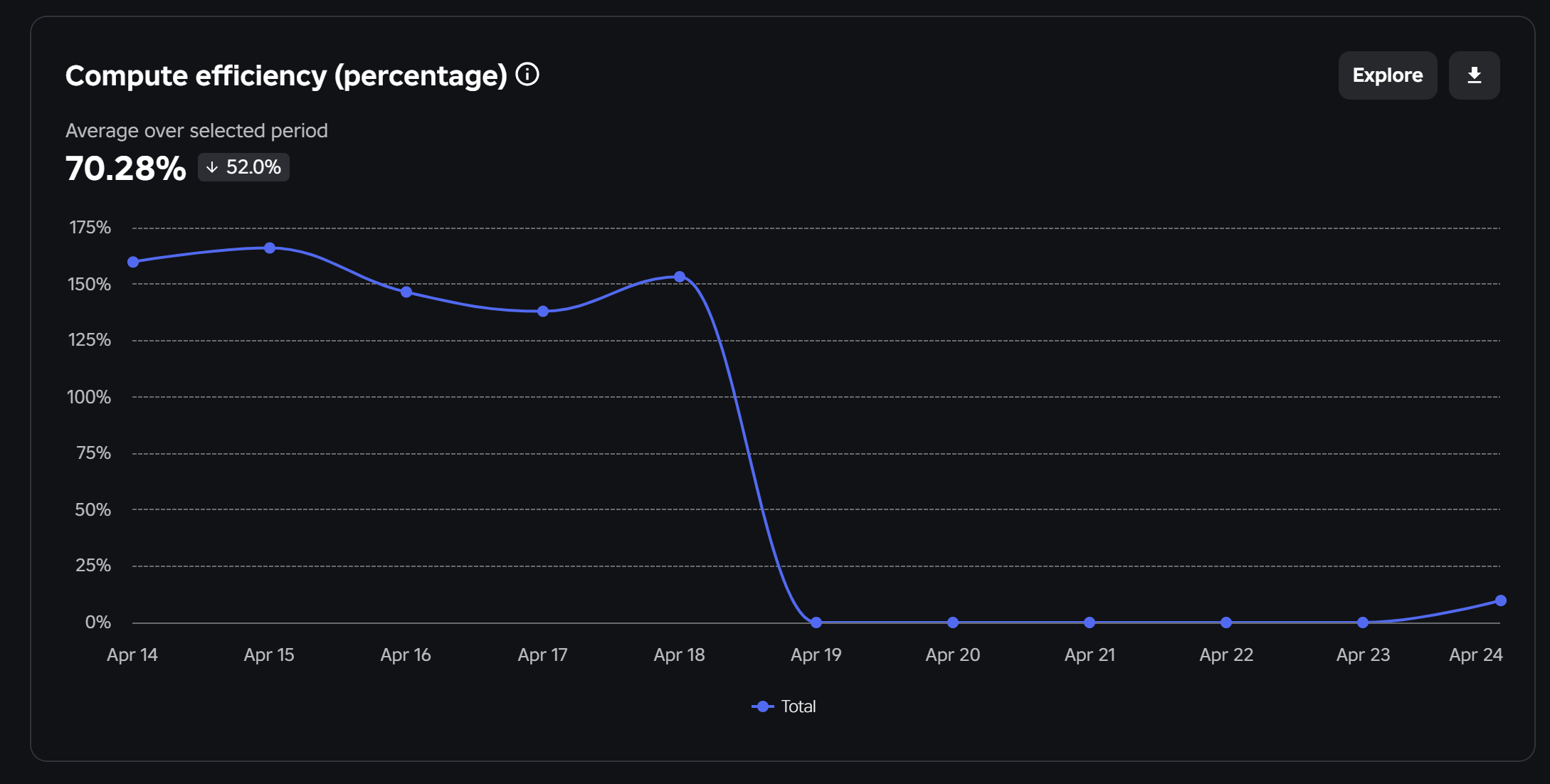Screen dimensions: 1550x784
Task: Select the Apr 16 data point
Action: [406, 292]
